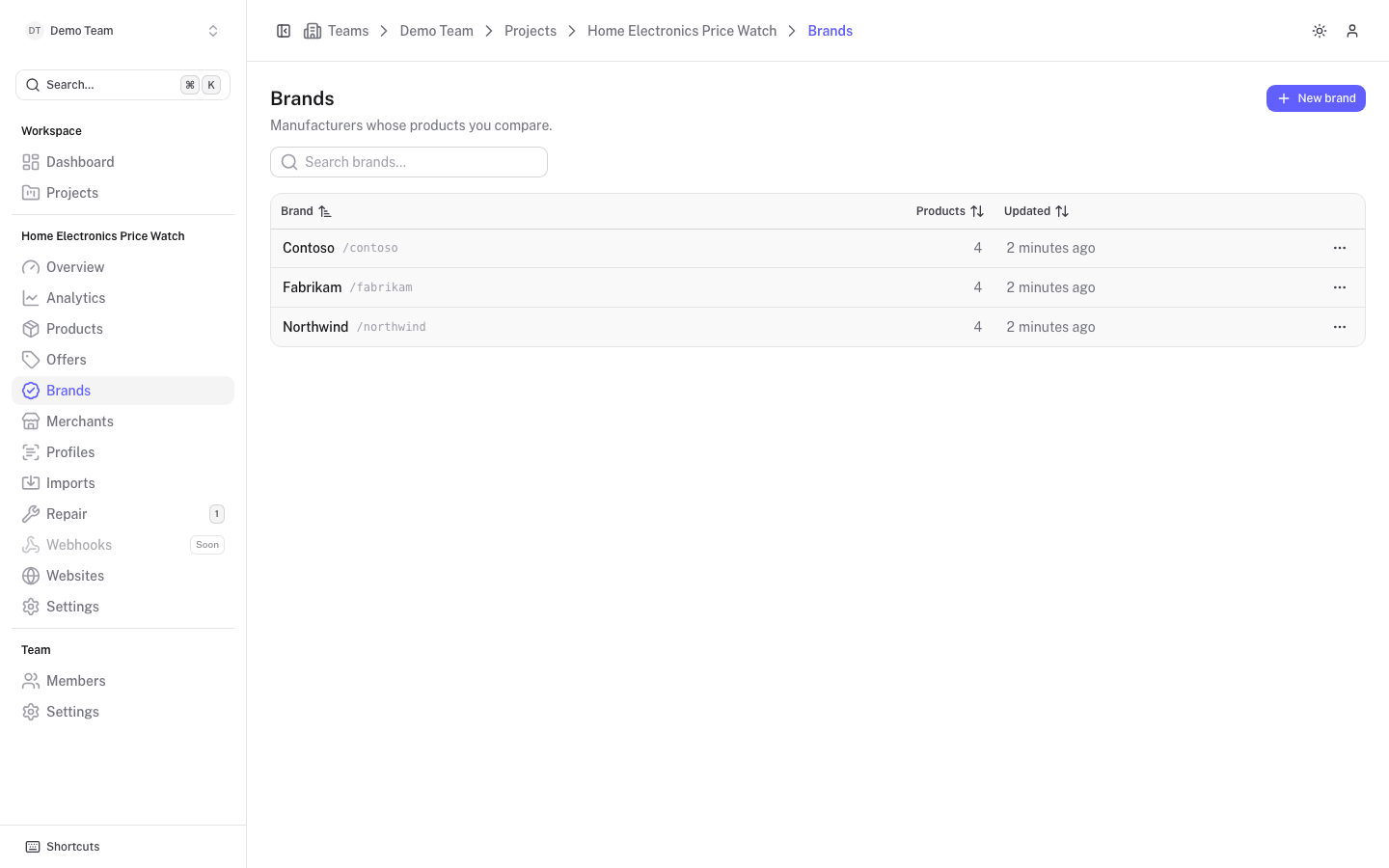Click the Shortcuts keyboard icon

(33, 847)
